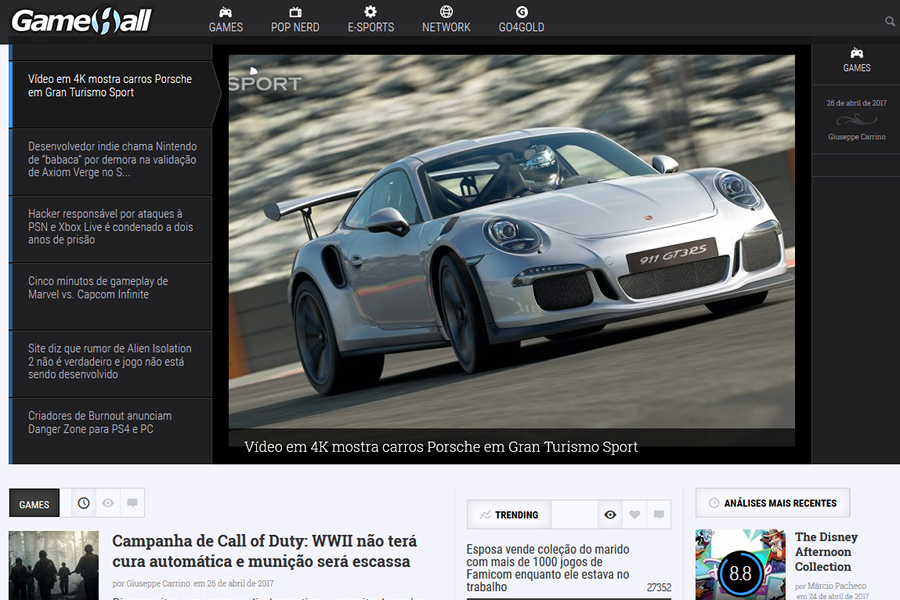The image size is (900, 600).
Task: Select the Análises Mais Recentes tab
Action: pos(773,503)
